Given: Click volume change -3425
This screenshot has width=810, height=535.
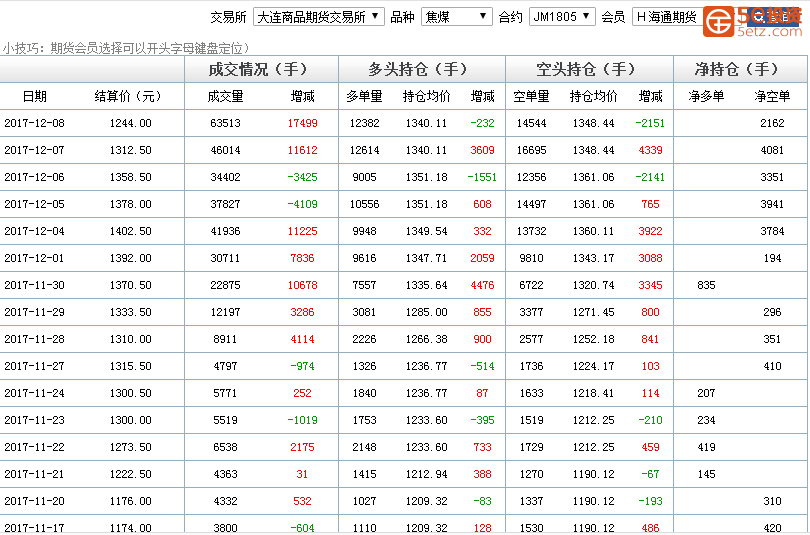Looking at the screenshot, I should (x=302, y=177).
